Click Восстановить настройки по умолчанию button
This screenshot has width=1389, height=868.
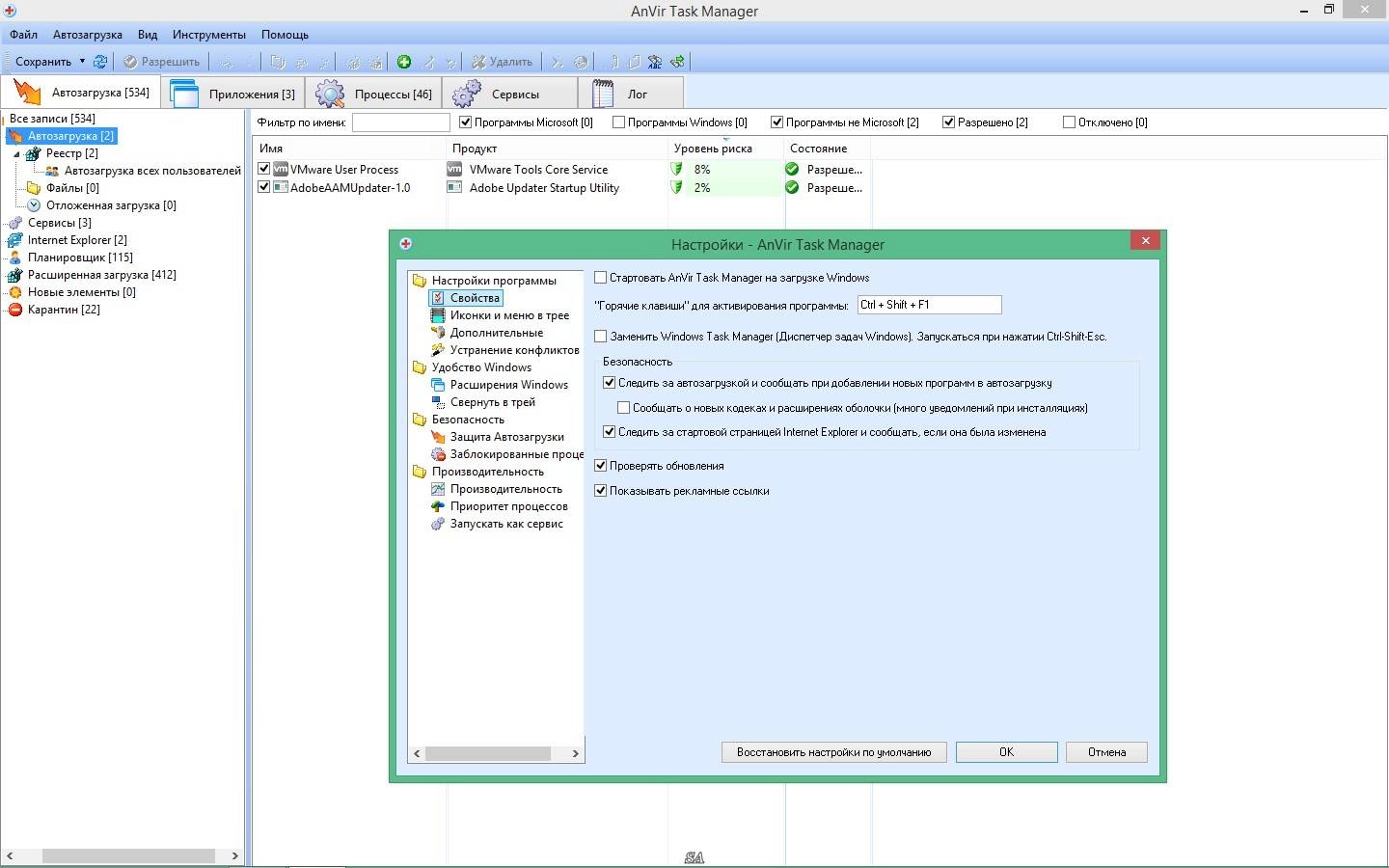click(x=833, y=752)
